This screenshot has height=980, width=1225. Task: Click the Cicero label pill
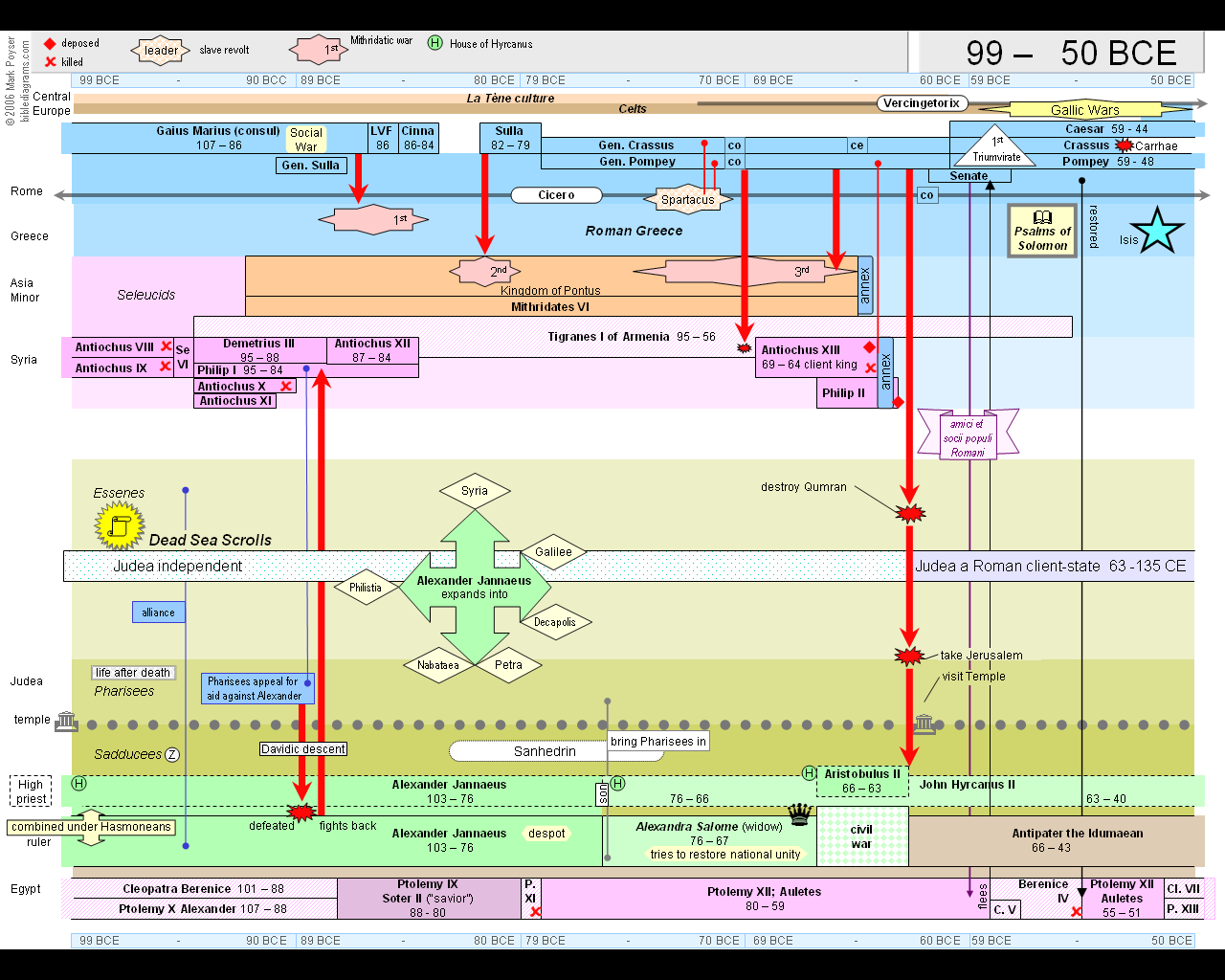coord(556,195)
